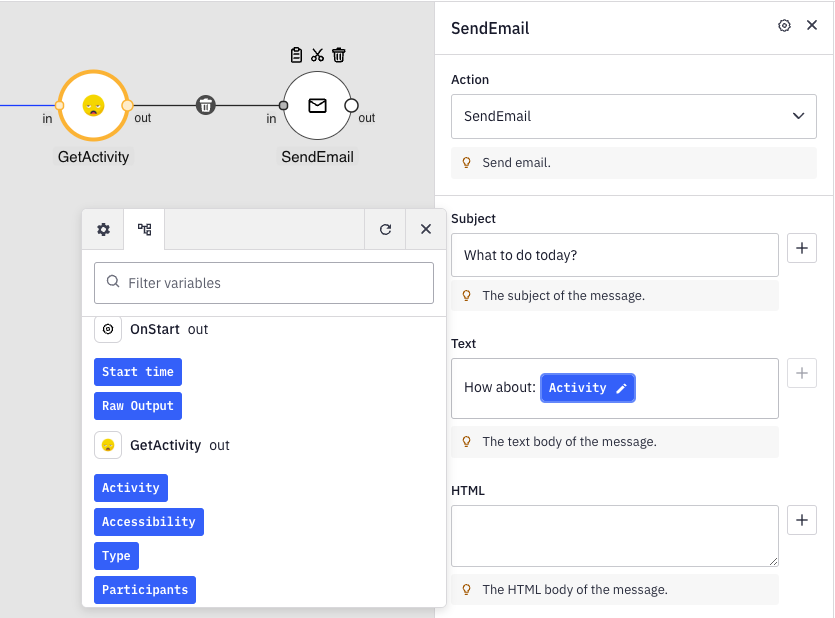
Task: Refresh the variables list
Action: (x=385, y=229)
